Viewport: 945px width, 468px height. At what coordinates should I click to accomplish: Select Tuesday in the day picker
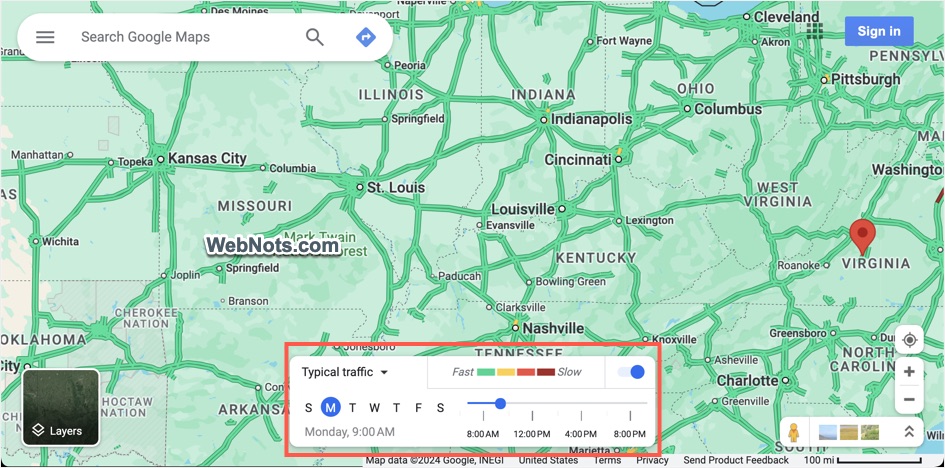pyautogui.click(x=353, y=408)
